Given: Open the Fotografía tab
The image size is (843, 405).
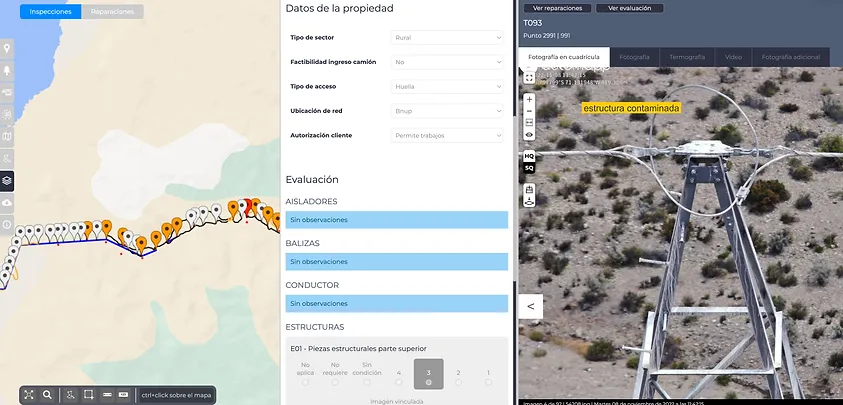Looking at the screenshot, I should (634, 56).
